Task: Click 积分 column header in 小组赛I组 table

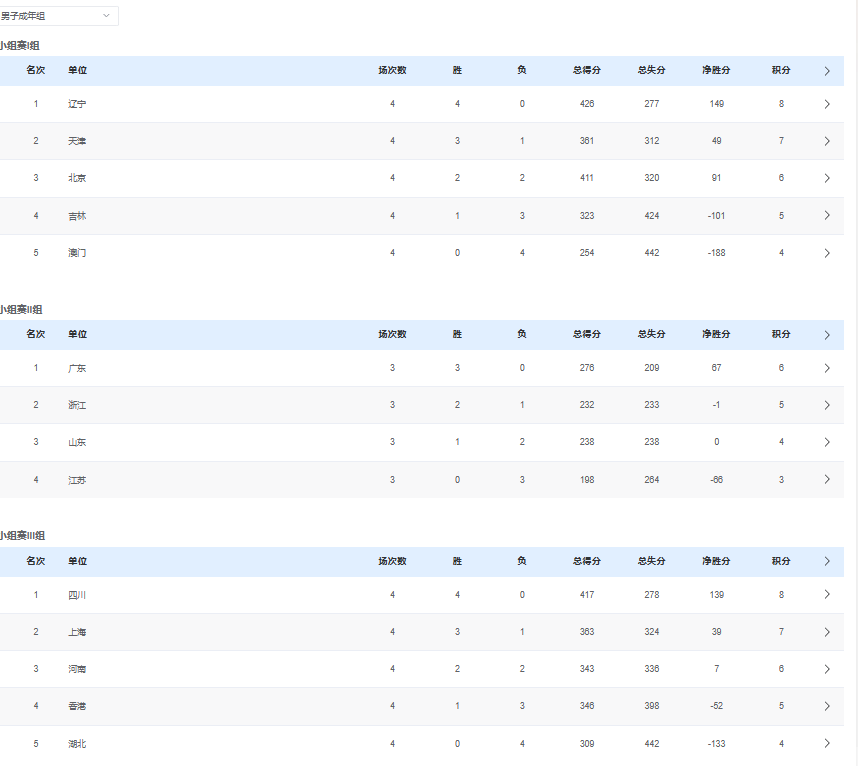Action: pos(781,71)
